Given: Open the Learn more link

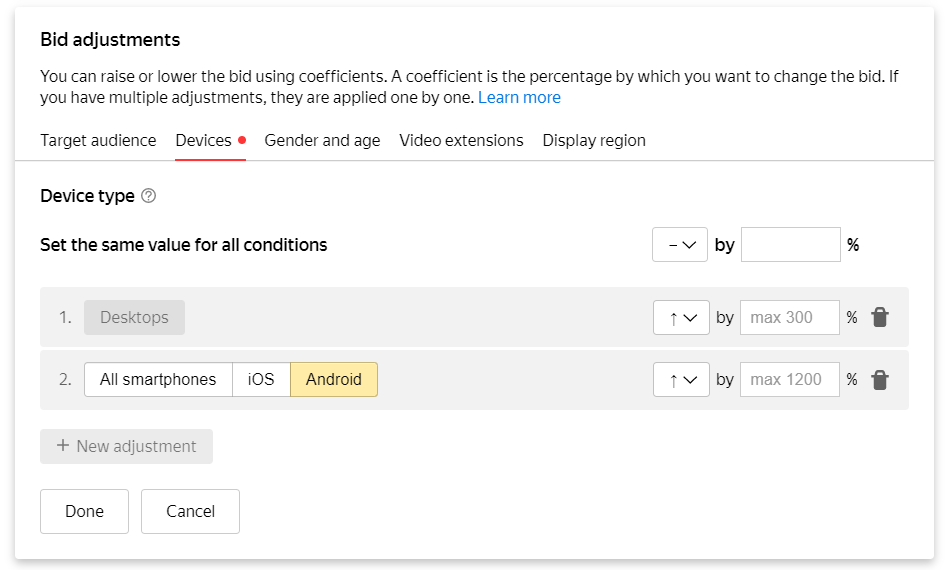Looking at the screenshot, I should 519,98.
